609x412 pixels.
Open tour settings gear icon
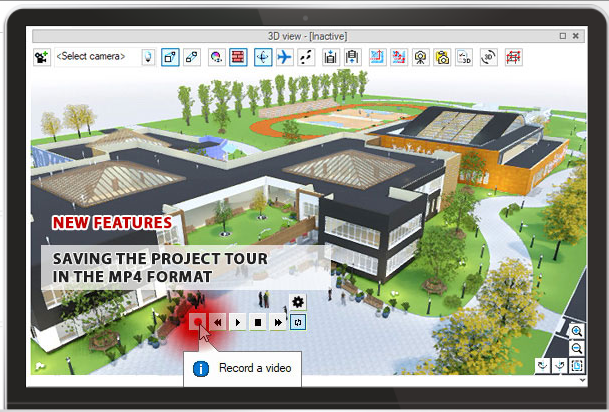298,302
